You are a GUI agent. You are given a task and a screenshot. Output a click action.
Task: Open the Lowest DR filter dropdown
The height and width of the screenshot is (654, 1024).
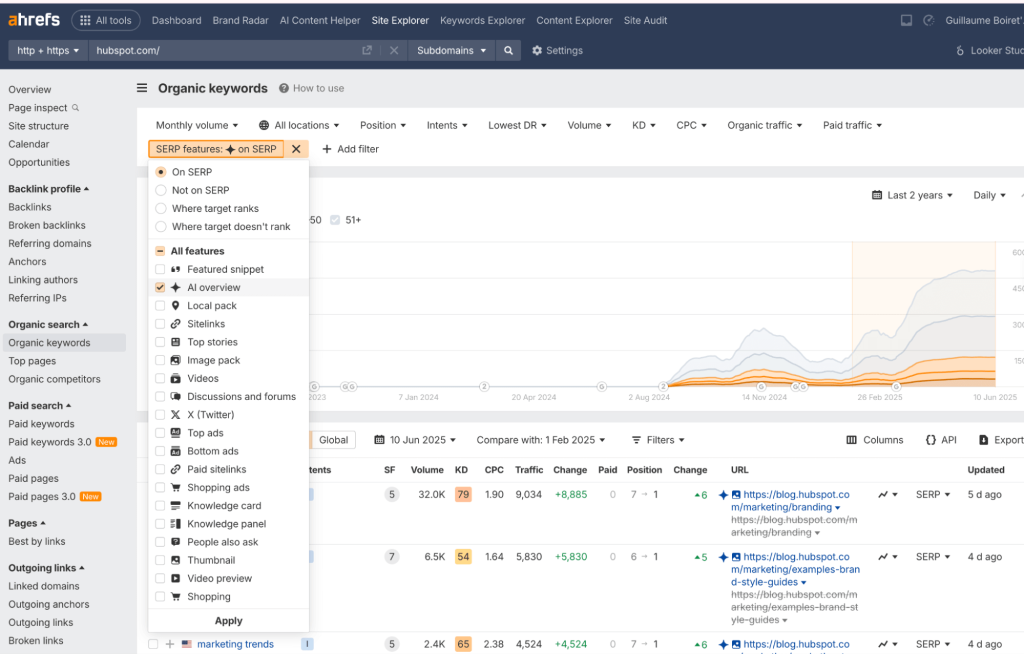tap(517, 125)
